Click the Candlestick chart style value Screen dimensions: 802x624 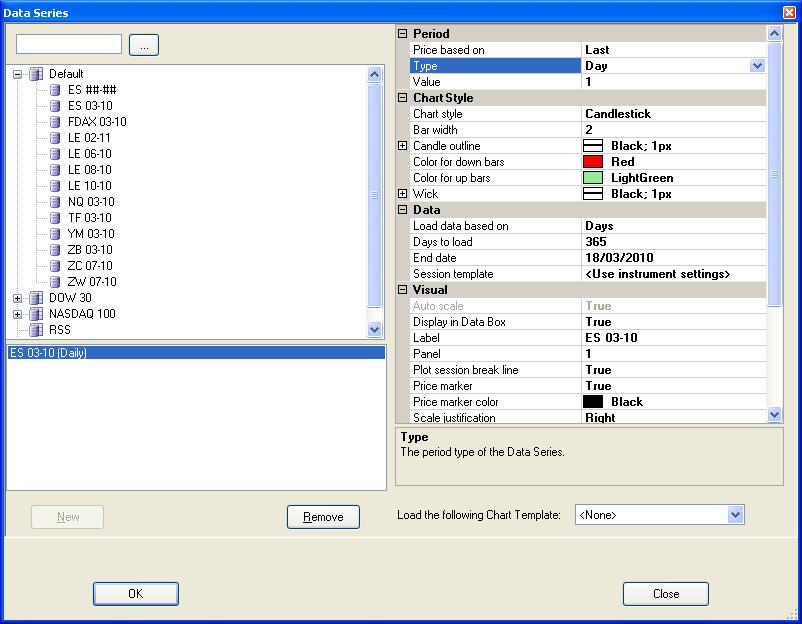[x=674, y=114]
